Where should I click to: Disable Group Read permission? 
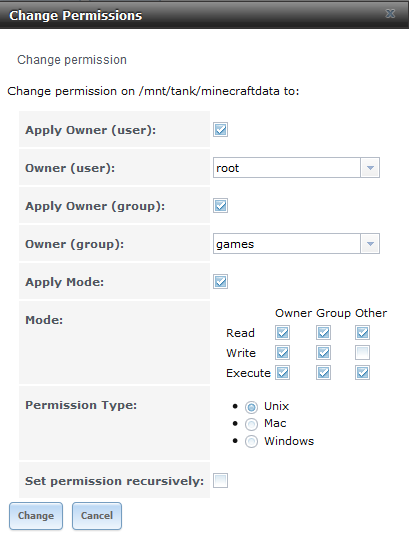point(323,333)
